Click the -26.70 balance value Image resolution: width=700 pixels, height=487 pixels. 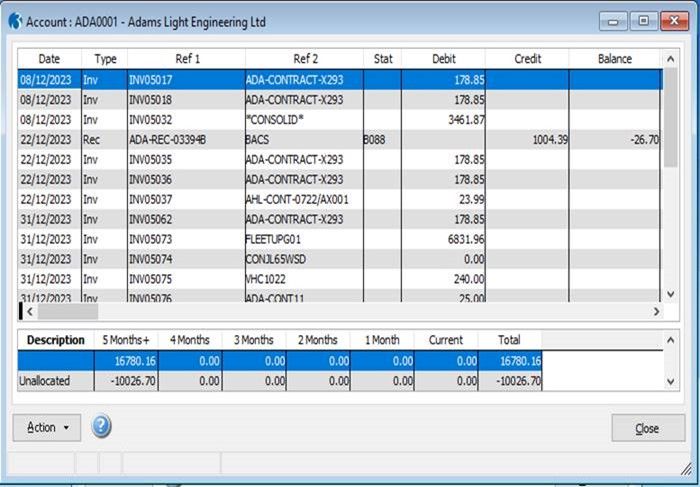click(645, 140)
